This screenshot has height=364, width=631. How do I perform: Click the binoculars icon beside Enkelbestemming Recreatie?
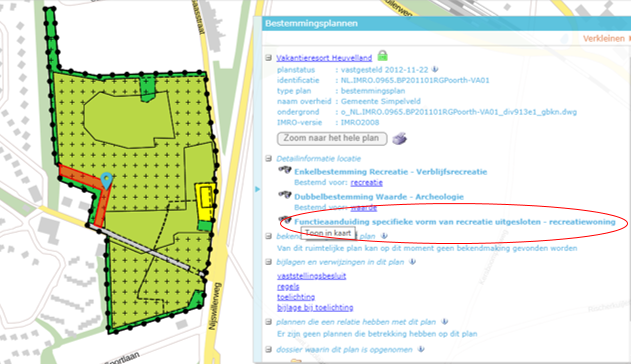click(x=285, y=170)
